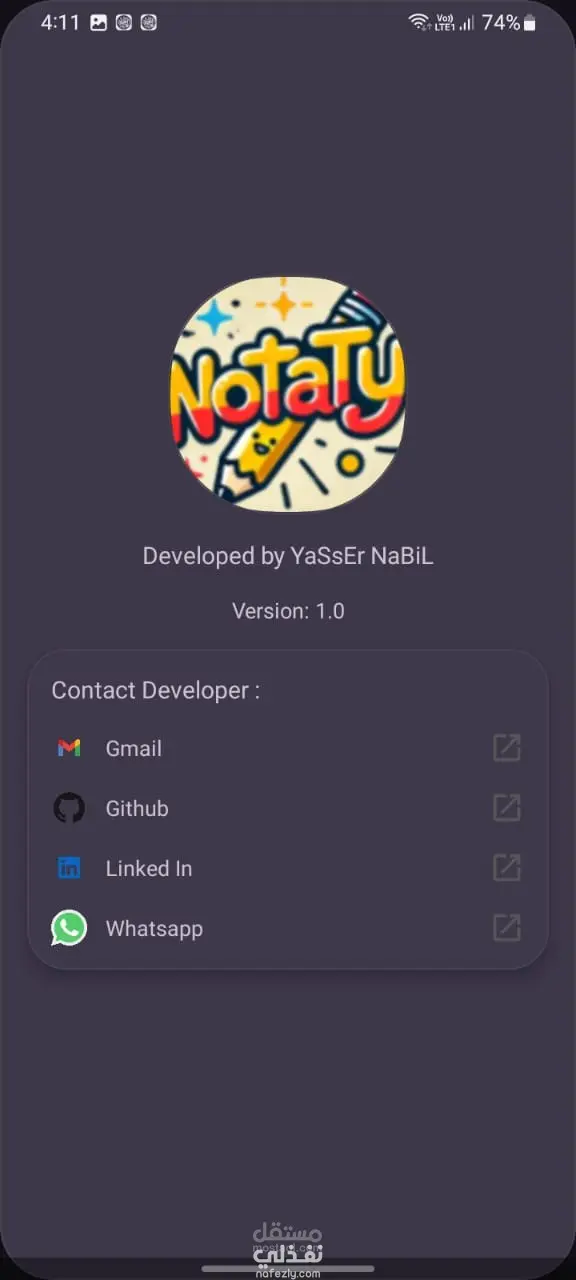Tap the Developed by YaSsEr NaBiL text
This screenshot has height=1280, width=576.
pyautogui.click(x=288, y=557)
